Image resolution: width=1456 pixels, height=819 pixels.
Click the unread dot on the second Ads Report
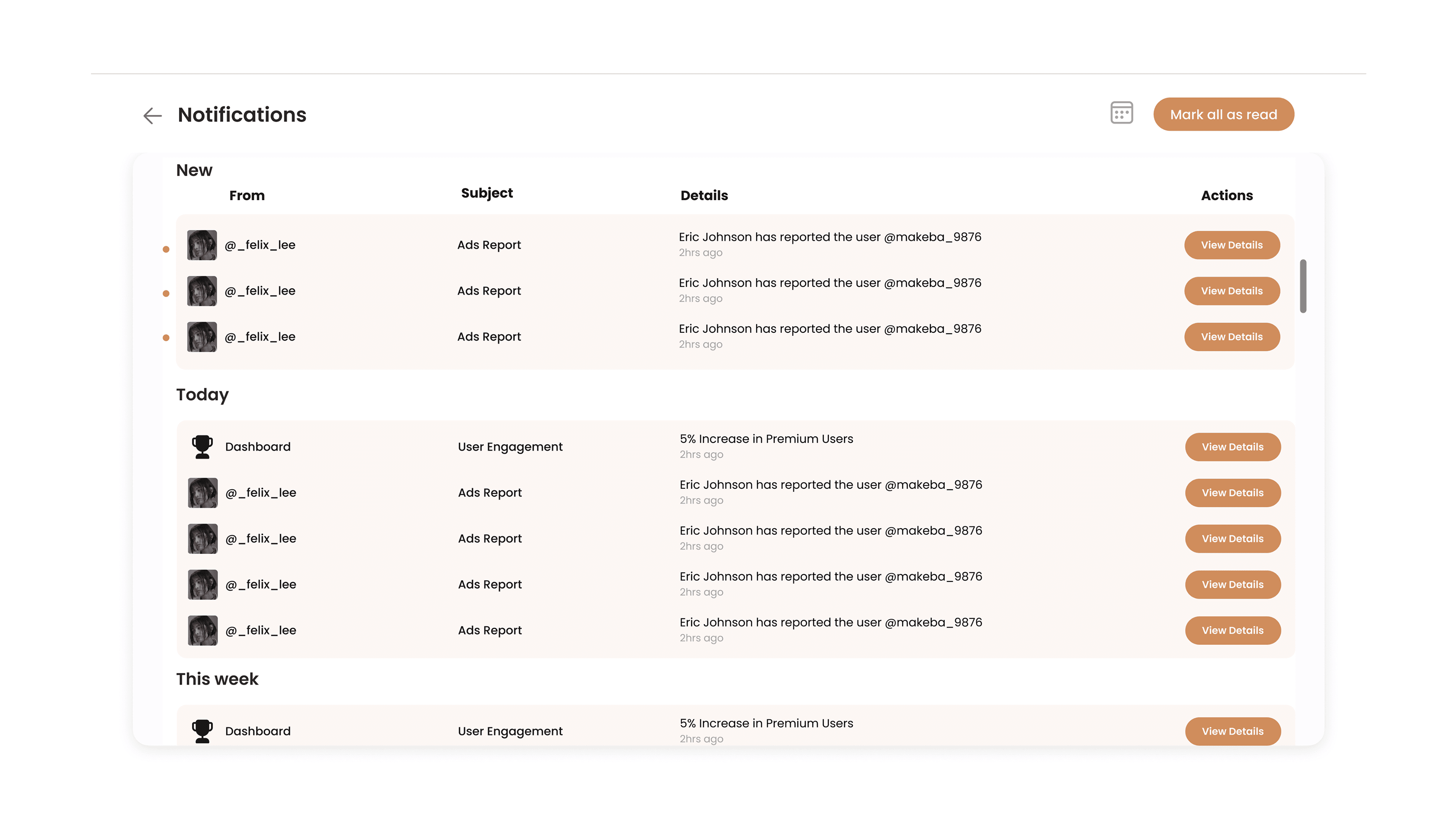coord(166,294)
